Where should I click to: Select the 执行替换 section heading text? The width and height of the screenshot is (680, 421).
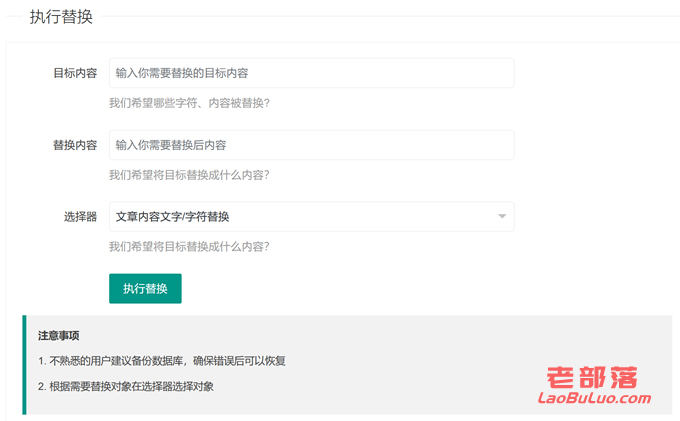point(61,17)
